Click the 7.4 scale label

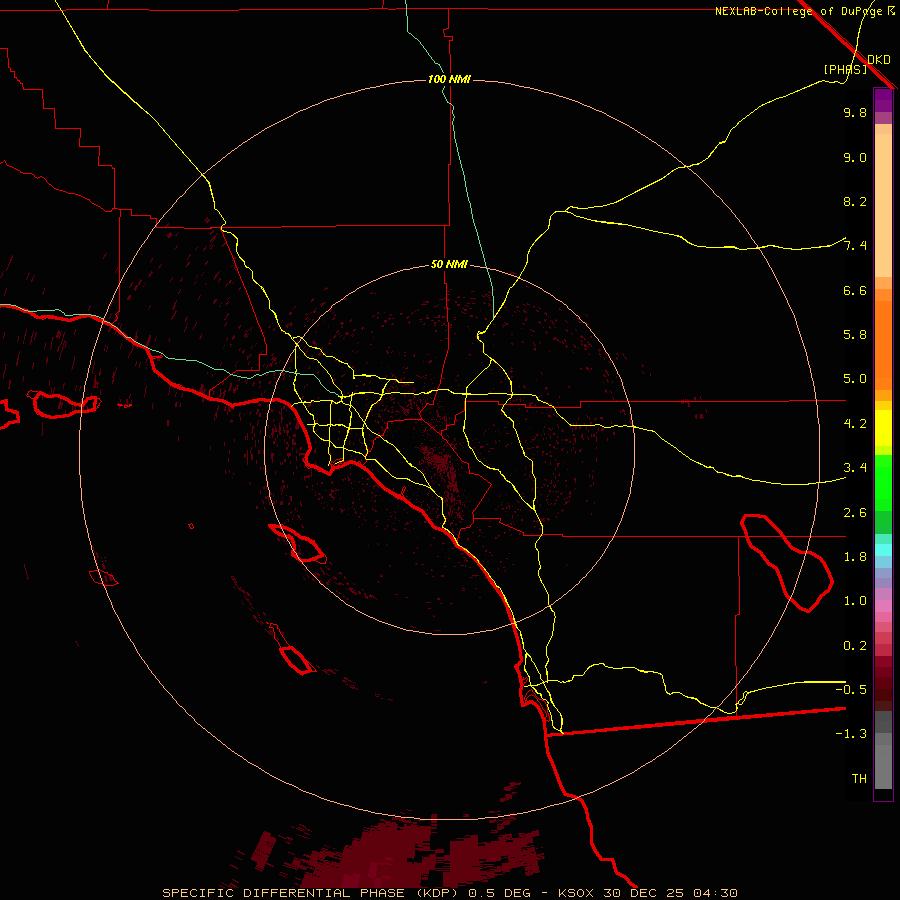(855, 246)
